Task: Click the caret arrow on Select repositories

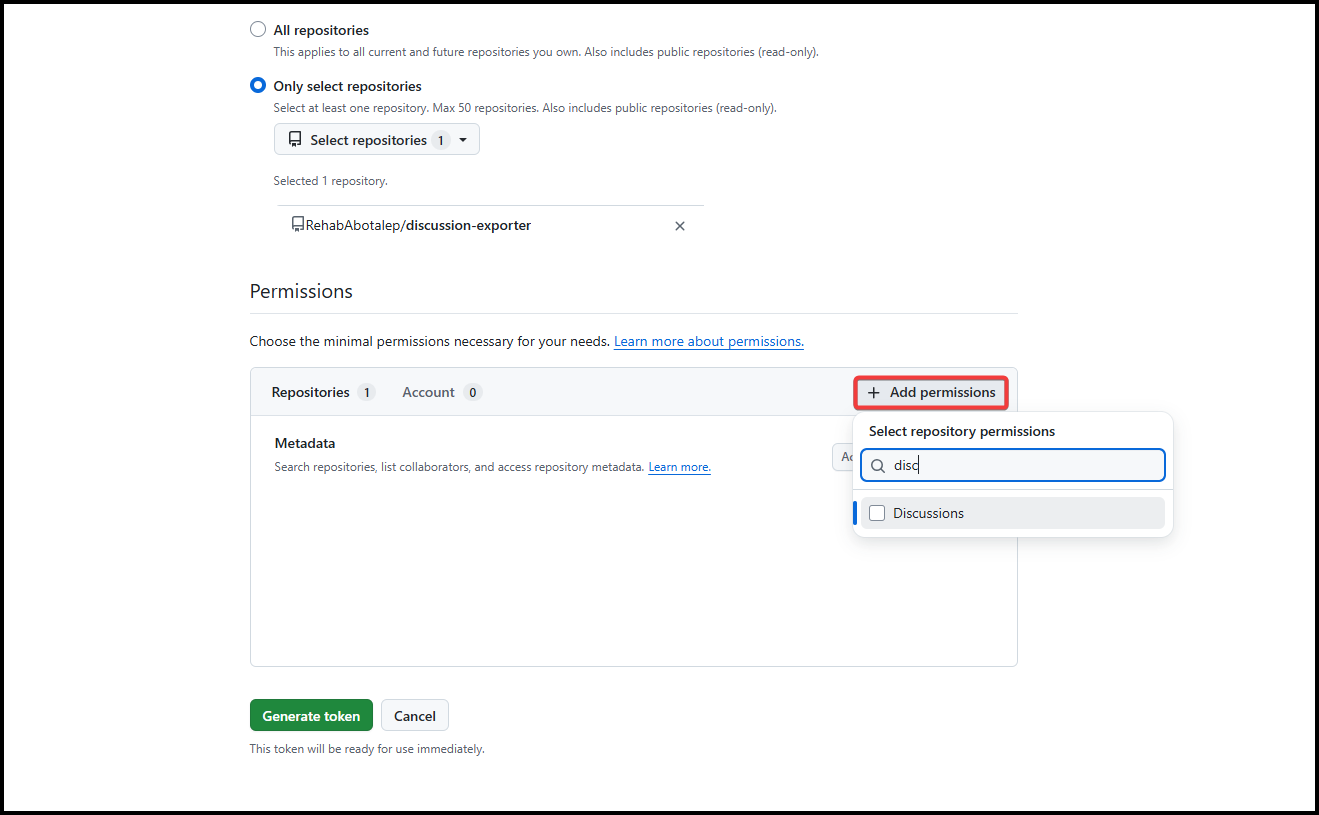Action: click(463, 140)
